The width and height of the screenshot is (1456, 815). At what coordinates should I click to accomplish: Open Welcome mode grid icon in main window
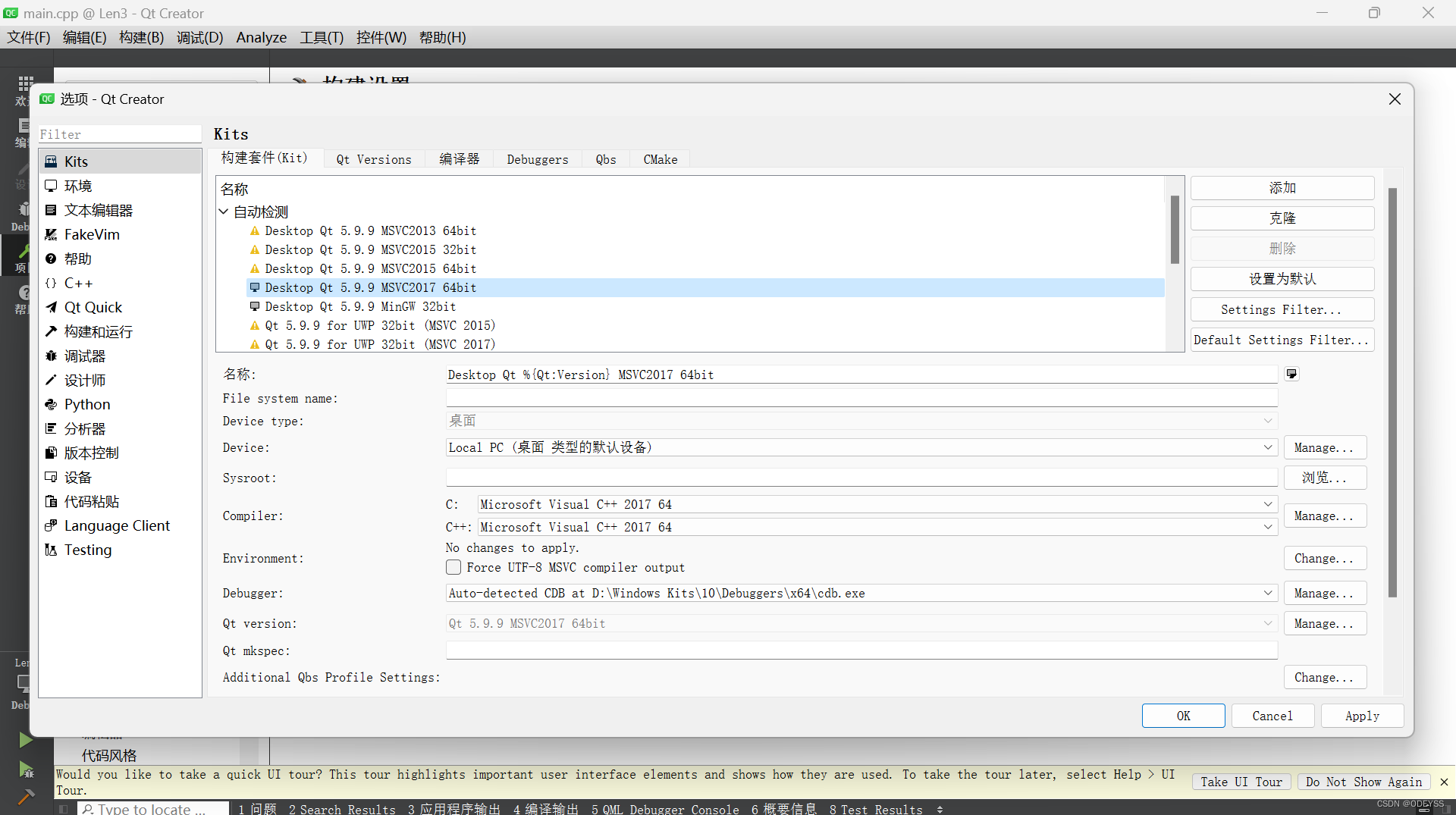coord(25,83)
